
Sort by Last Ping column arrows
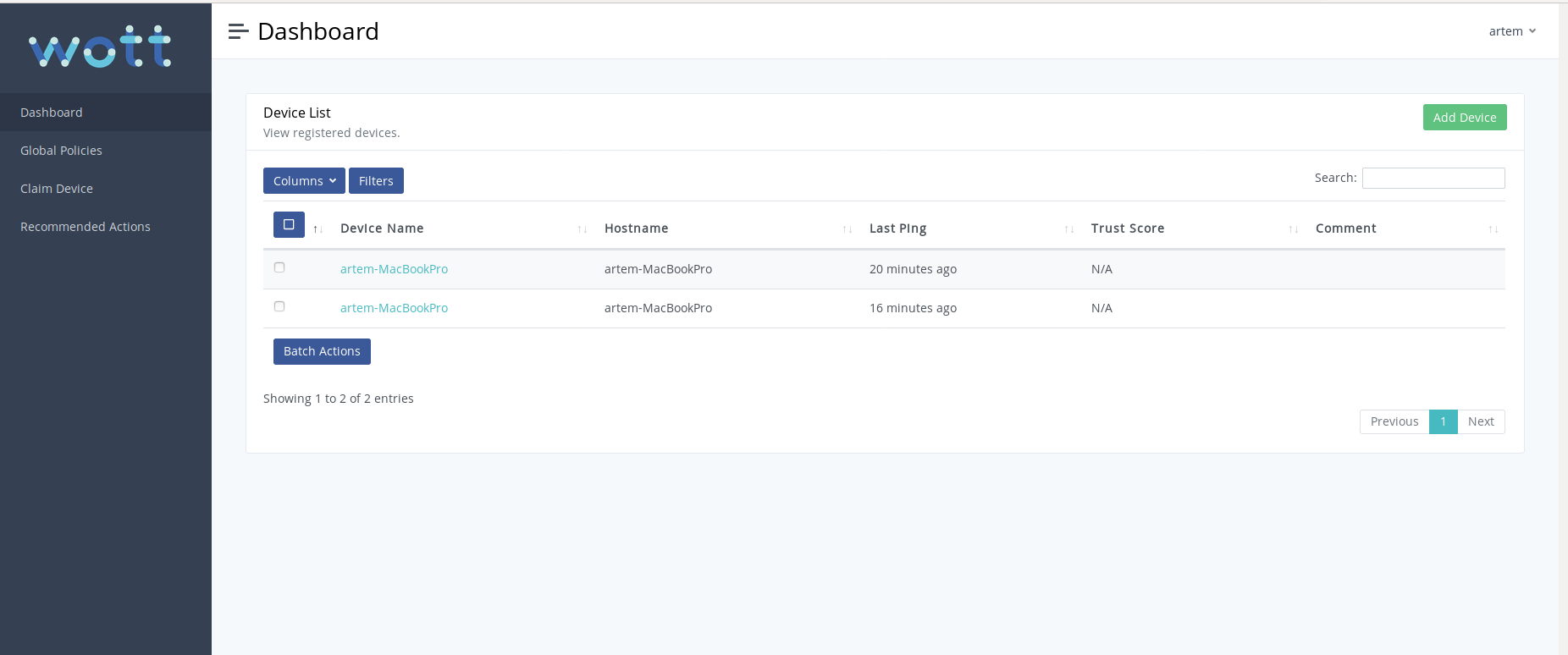pyautogui.click(x=1069, y=229)
